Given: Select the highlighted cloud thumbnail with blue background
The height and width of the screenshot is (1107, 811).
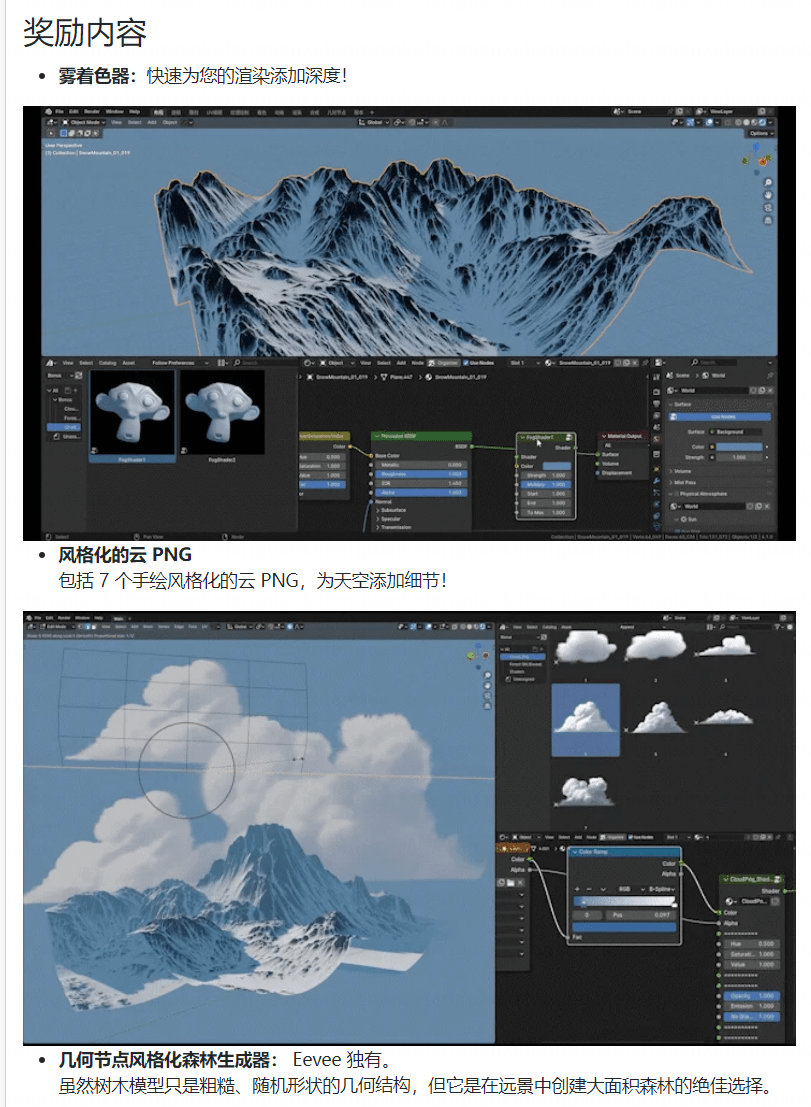Looking at the screenshot, I should [x=586, y=719].
